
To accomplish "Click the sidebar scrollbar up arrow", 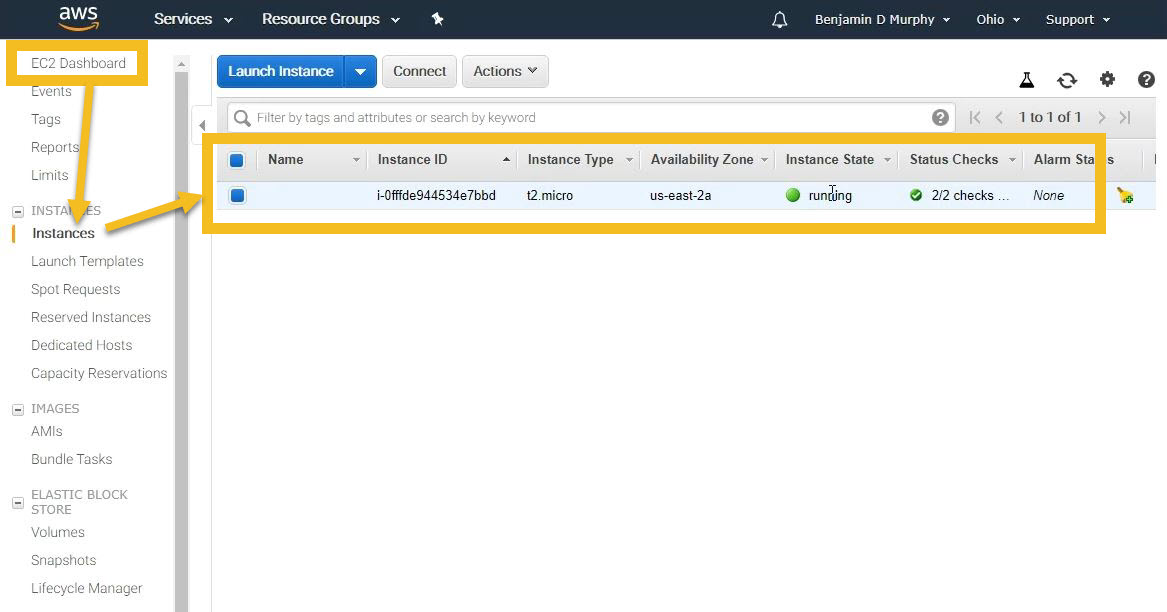I will pos(181,65).
